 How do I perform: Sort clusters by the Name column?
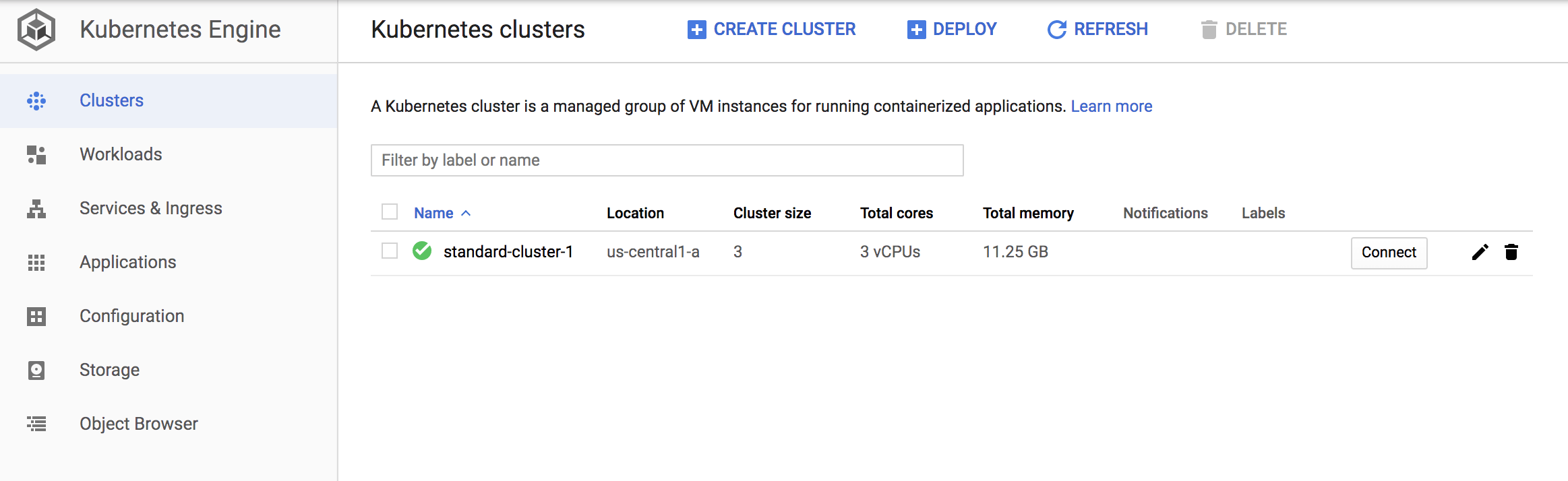[x=442, y=213]
